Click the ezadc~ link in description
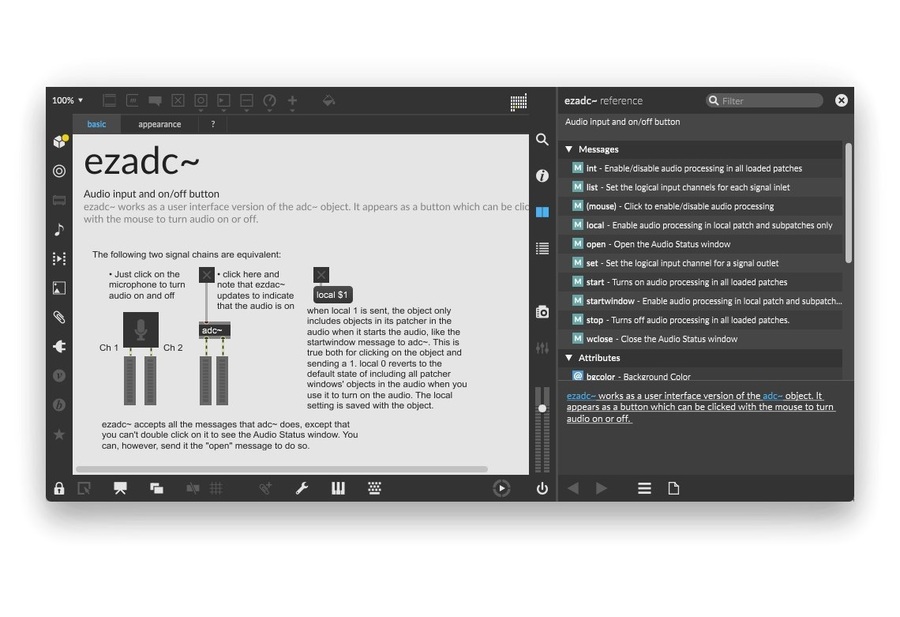 [581, 395]
